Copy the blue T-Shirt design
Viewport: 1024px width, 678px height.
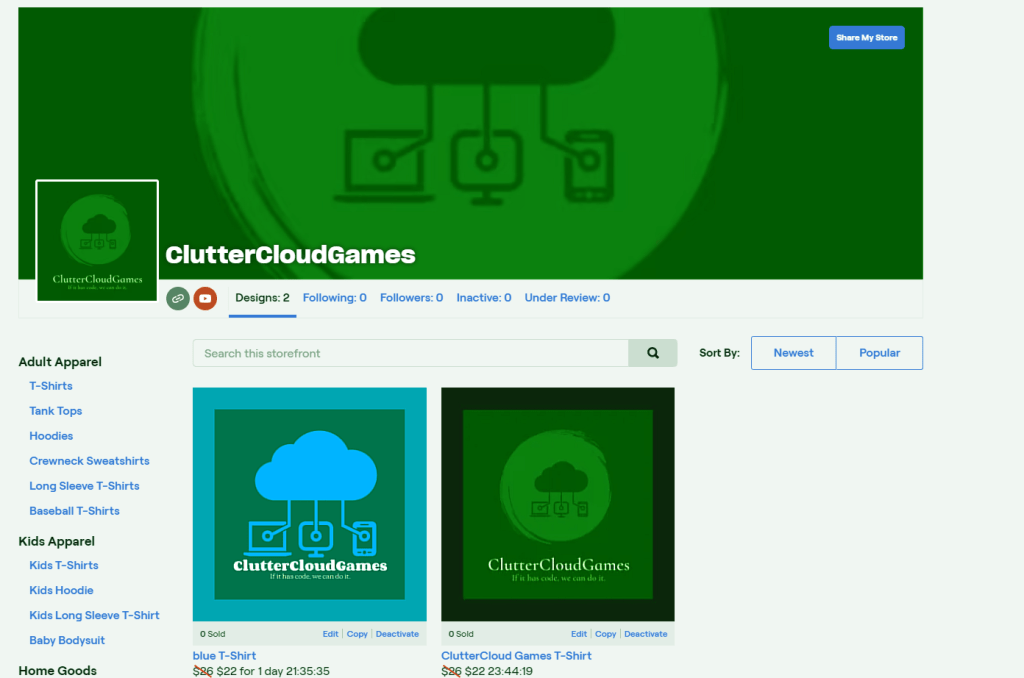click(357, 634)
